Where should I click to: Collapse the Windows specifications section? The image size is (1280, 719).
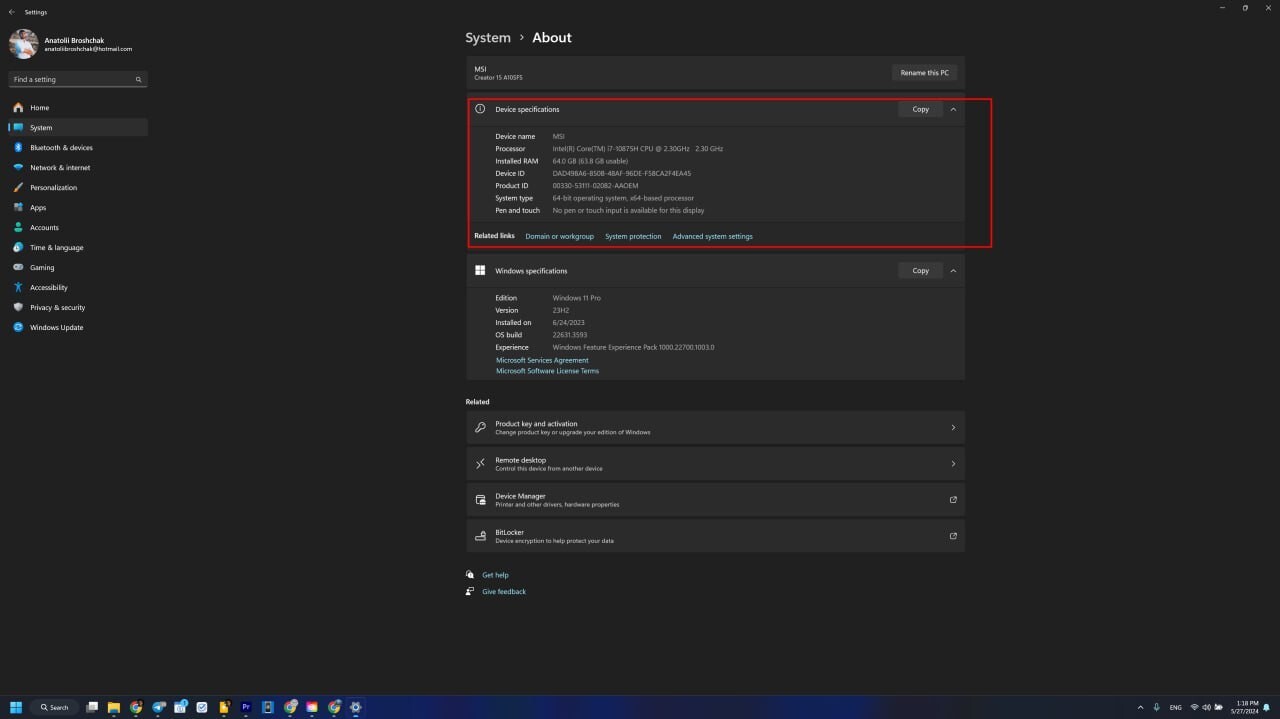[953, 270]
